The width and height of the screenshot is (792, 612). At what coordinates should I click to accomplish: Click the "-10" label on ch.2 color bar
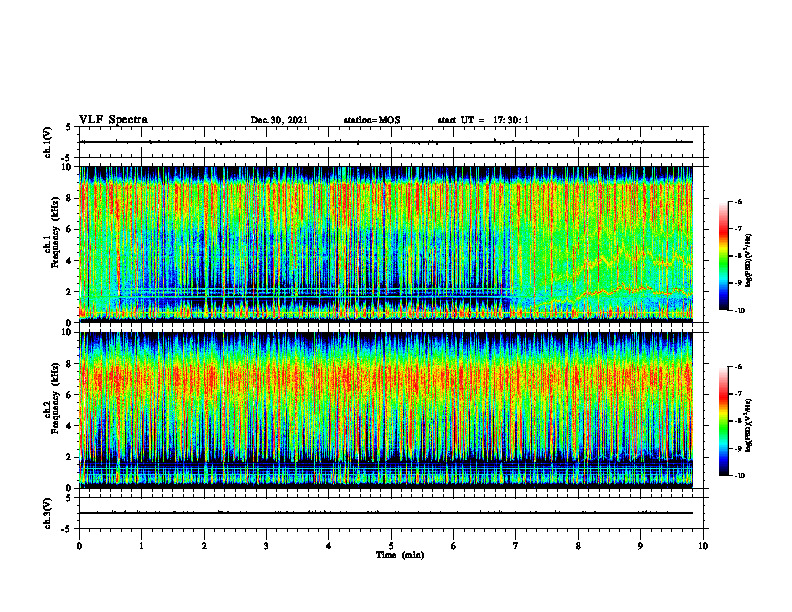pyautogui.click(x=739, y=476)
